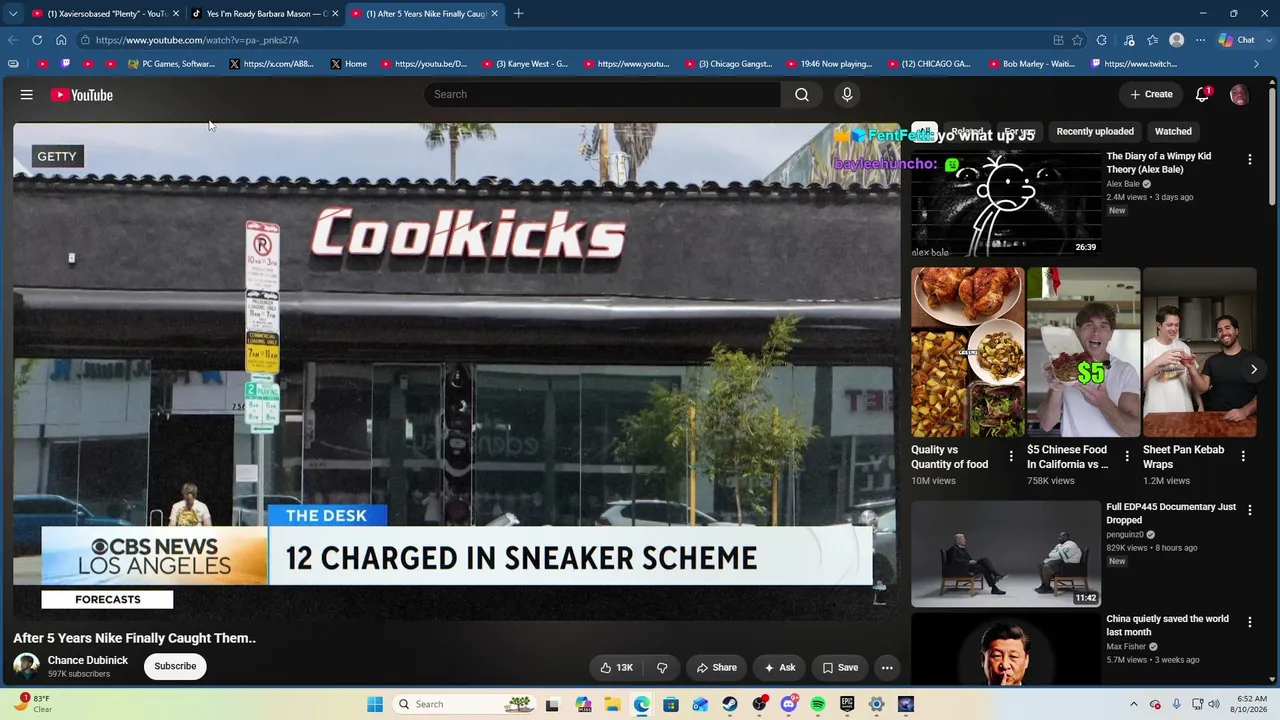Open the PC Games, Software bookmark
Viewport: 1280px width, 720px height.
171,64
